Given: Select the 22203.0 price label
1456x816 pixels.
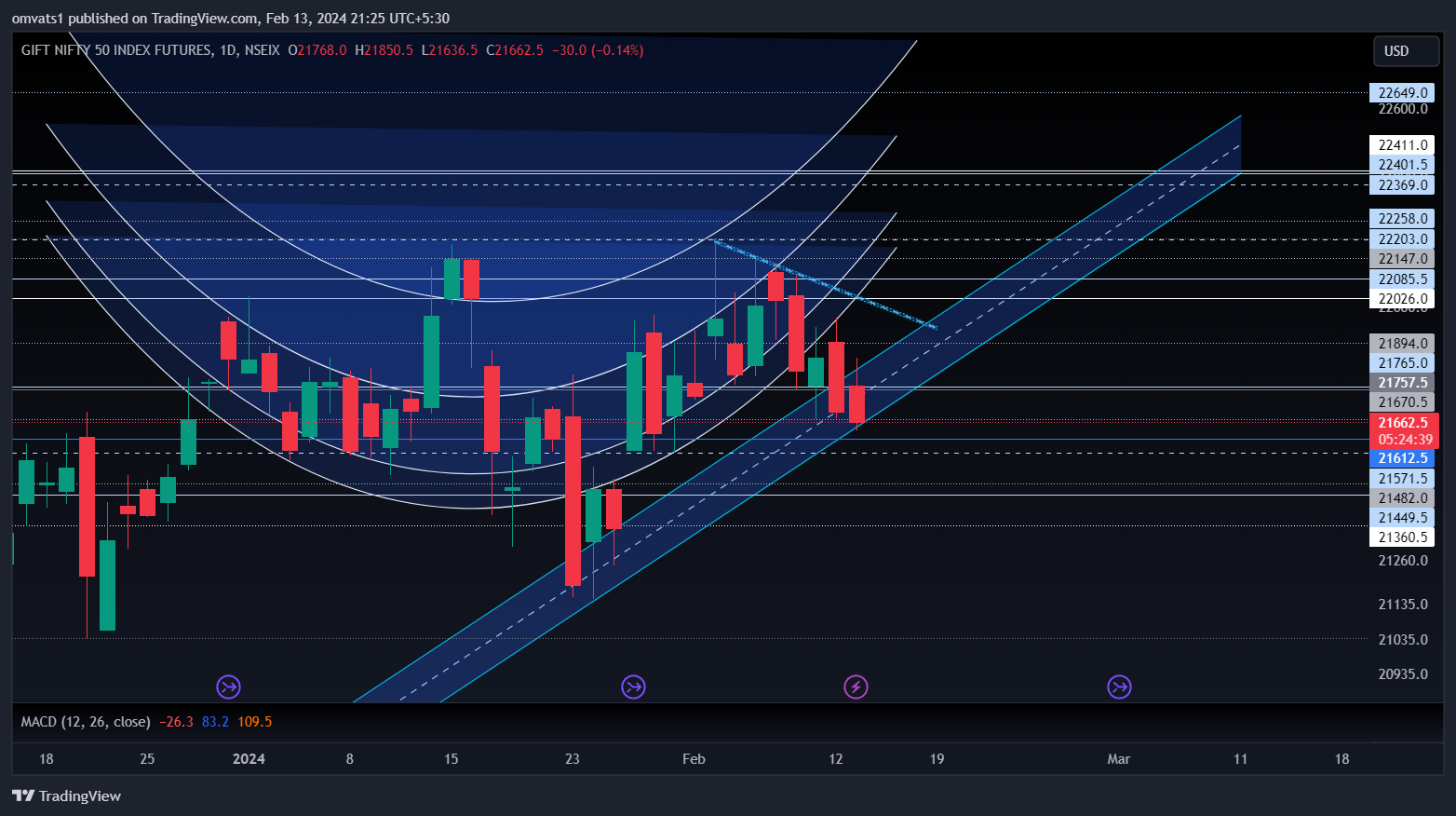Looking at the screenshot, I should 1402,239.
